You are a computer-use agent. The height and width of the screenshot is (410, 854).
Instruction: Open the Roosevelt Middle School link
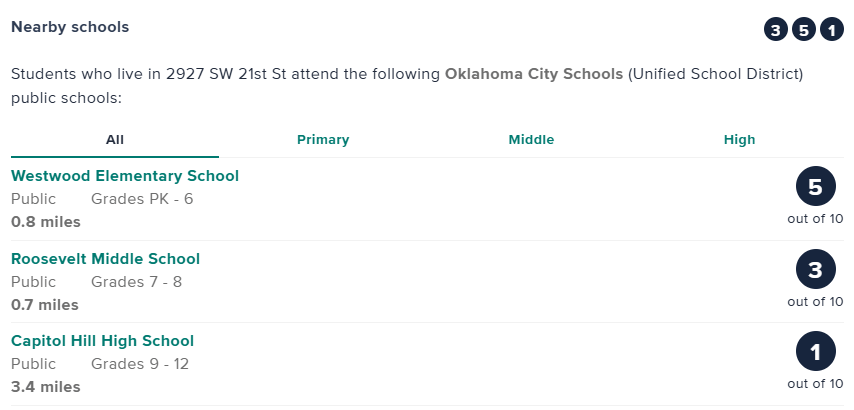point(105,259)
